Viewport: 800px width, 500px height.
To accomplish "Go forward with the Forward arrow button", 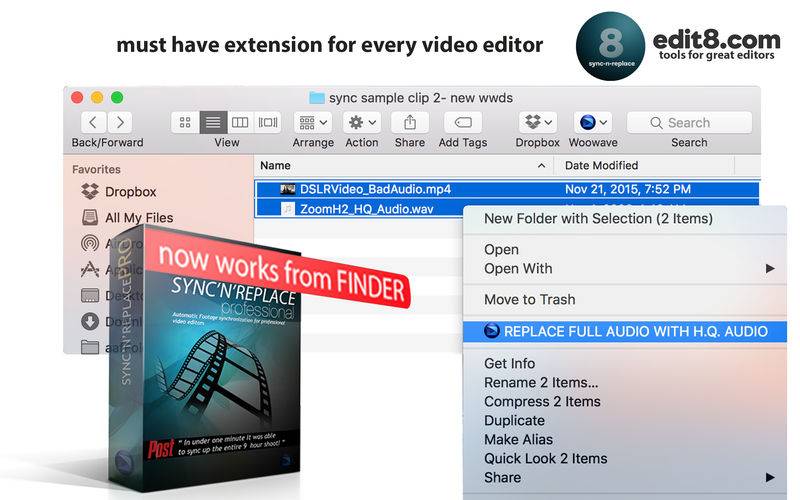I will [119, 122].
